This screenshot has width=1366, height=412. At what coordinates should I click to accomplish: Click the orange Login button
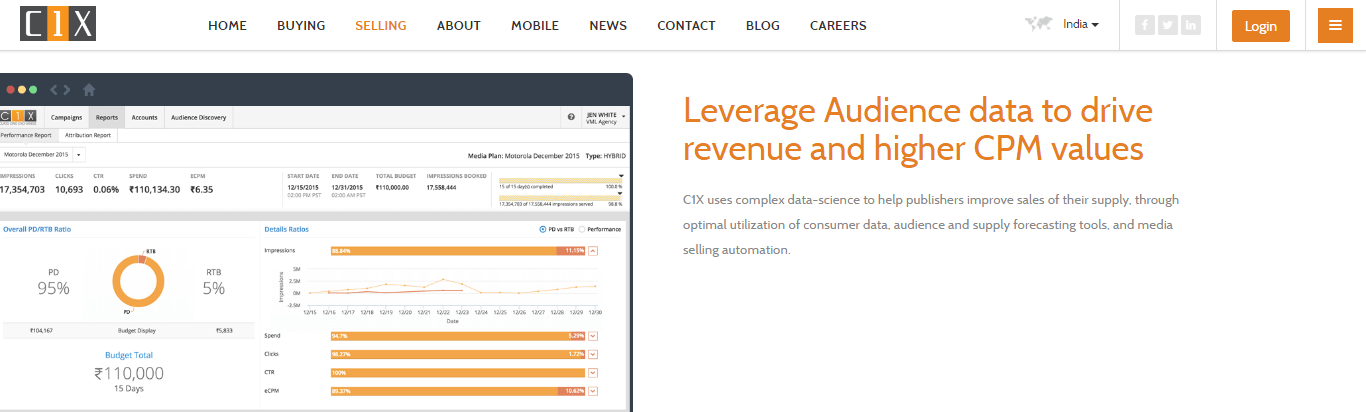click(x=1260, y=26)
